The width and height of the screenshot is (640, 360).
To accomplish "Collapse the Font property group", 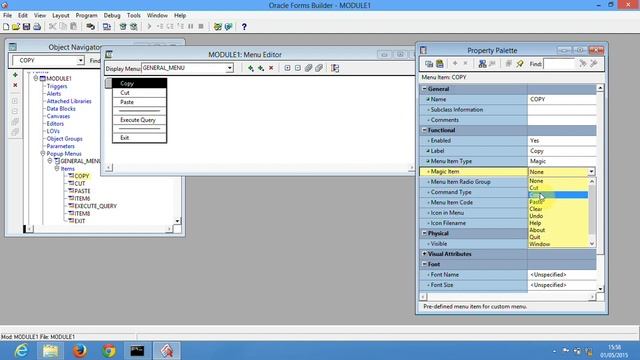I will coord(424,264).
